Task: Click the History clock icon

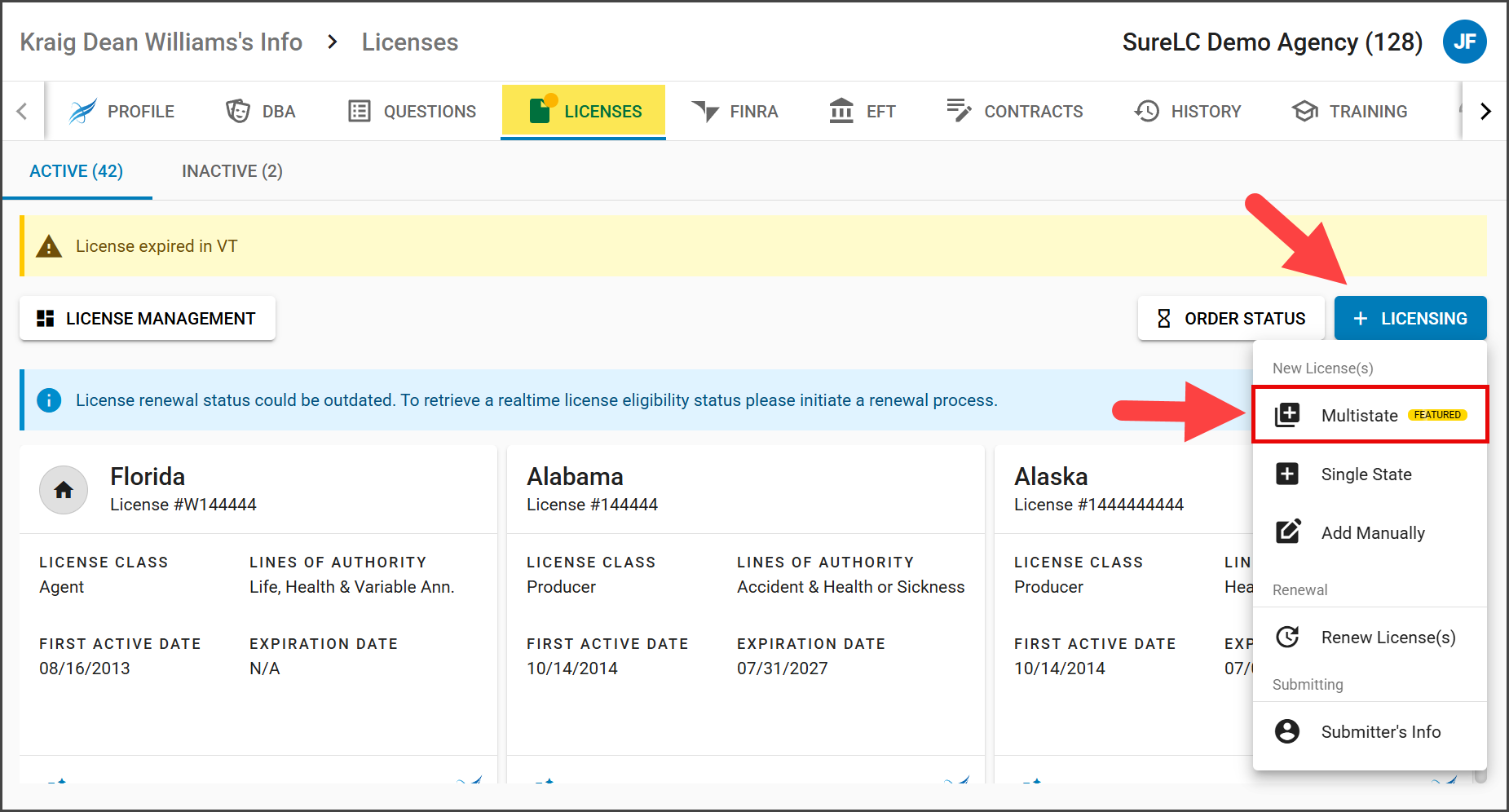Action: pyautogui.click(x=1146, y=111)
